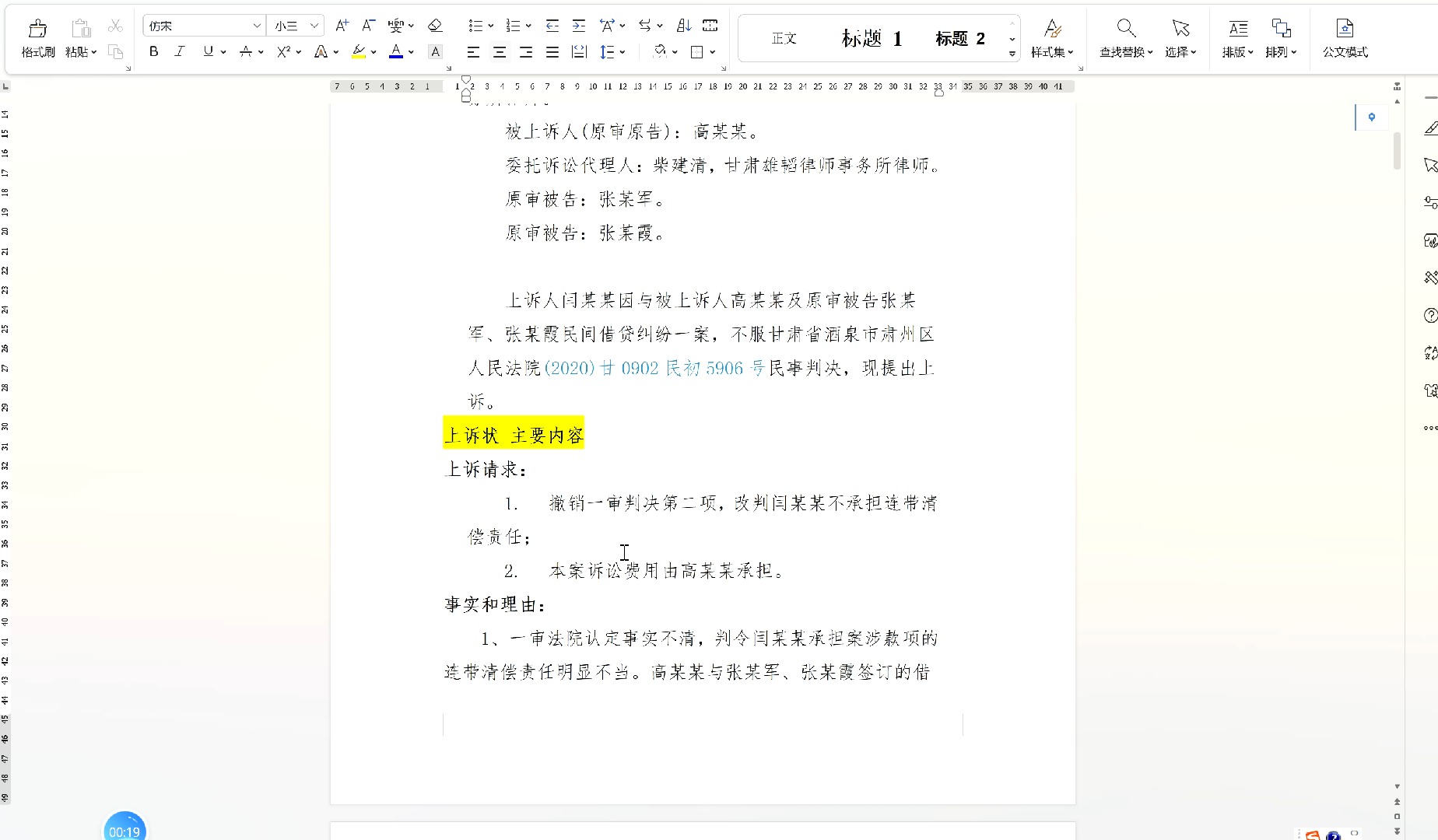
Task: Move down one row in the styles gallery
Action: click(1012, 39)
